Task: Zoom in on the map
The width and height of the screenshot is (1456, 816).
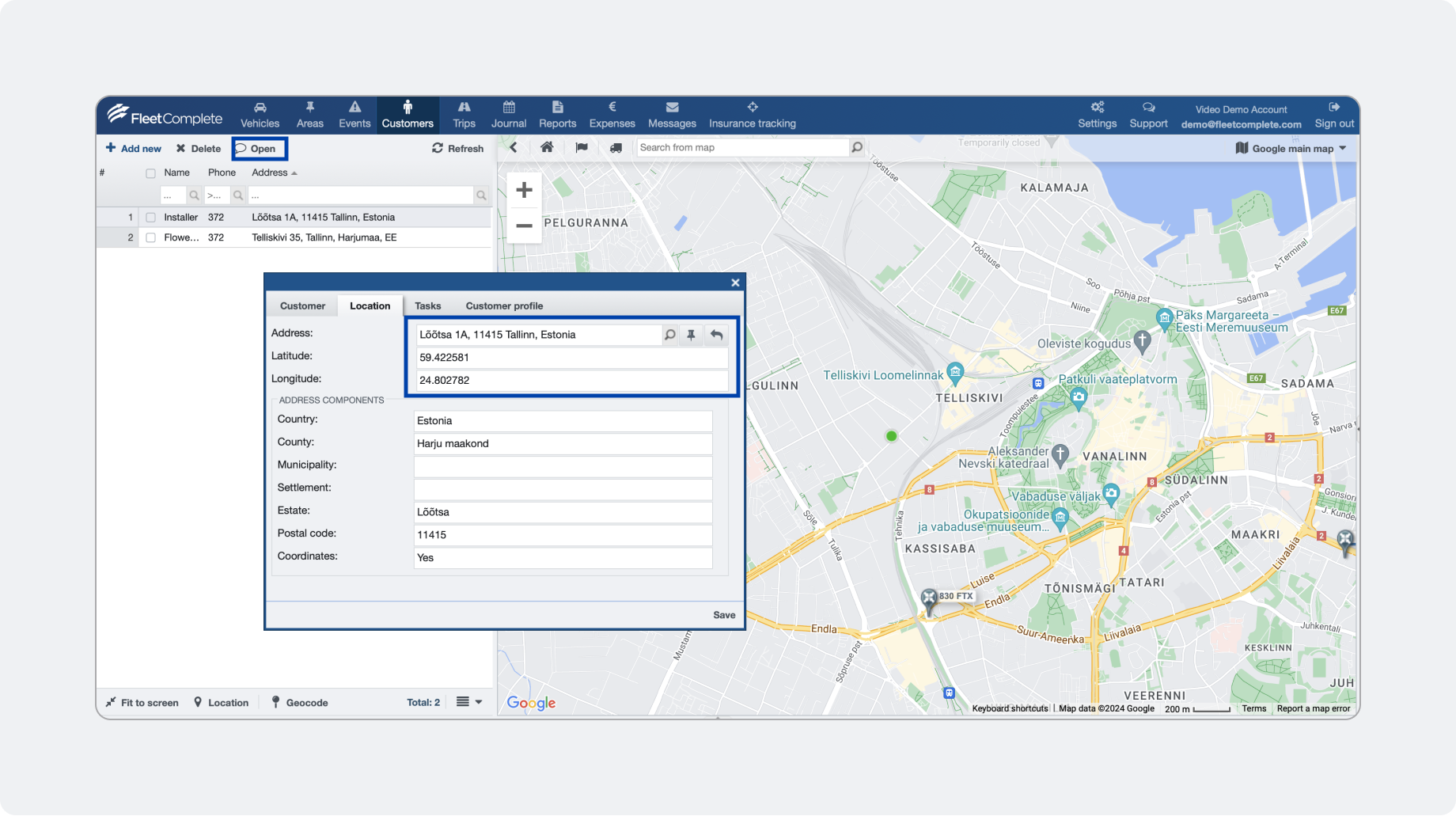Action: coord(524,190)
